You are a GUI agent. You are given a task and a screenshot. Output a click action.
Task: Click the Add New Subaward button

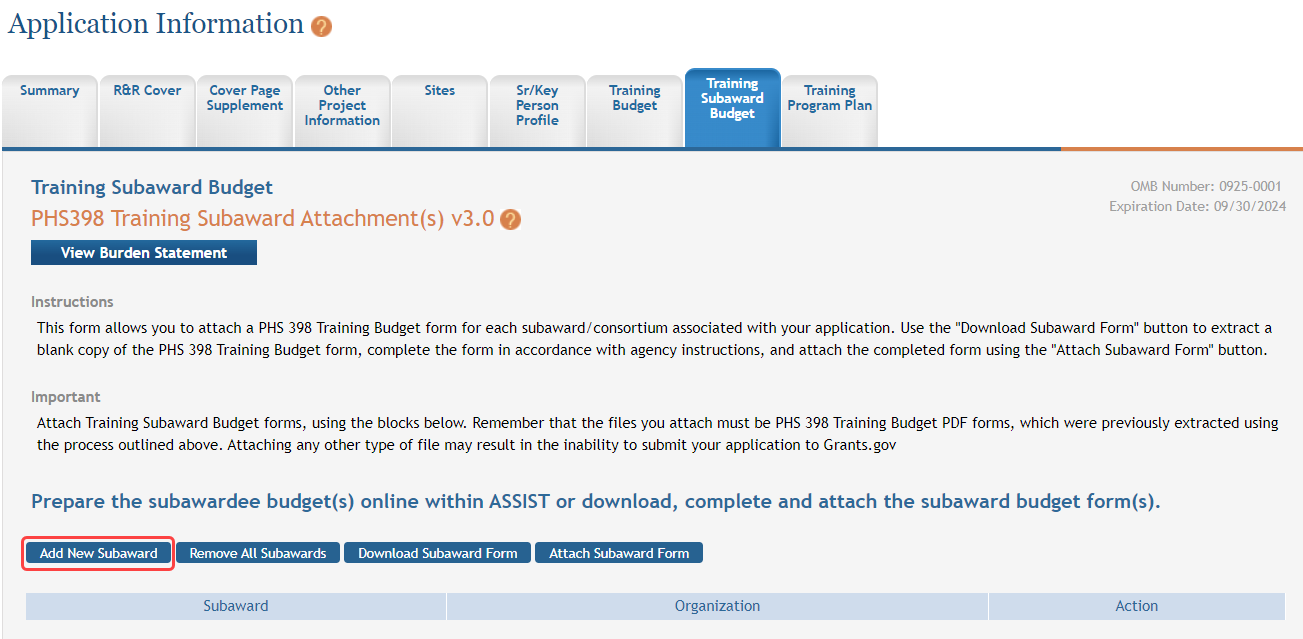pos(98,553)
